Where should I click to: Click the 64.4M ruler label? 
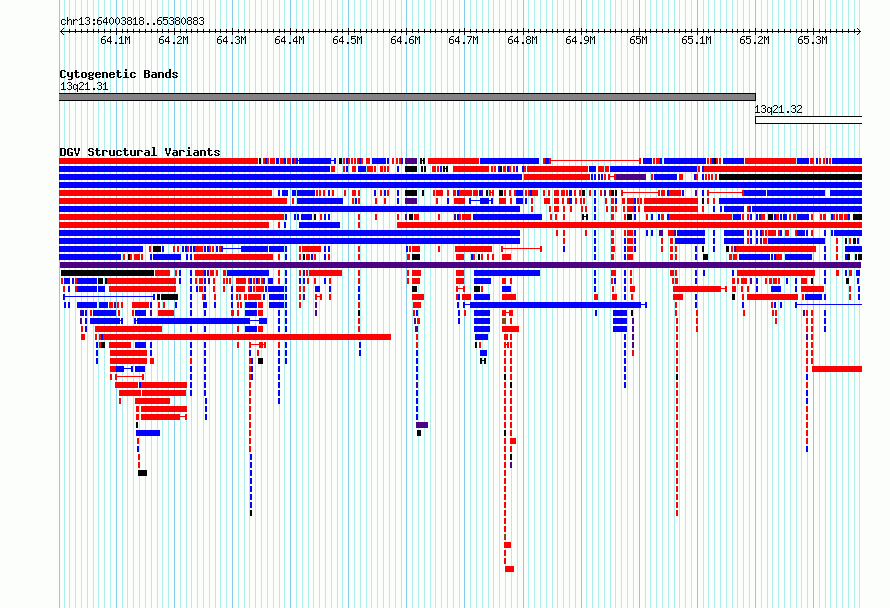pos(289,40)
